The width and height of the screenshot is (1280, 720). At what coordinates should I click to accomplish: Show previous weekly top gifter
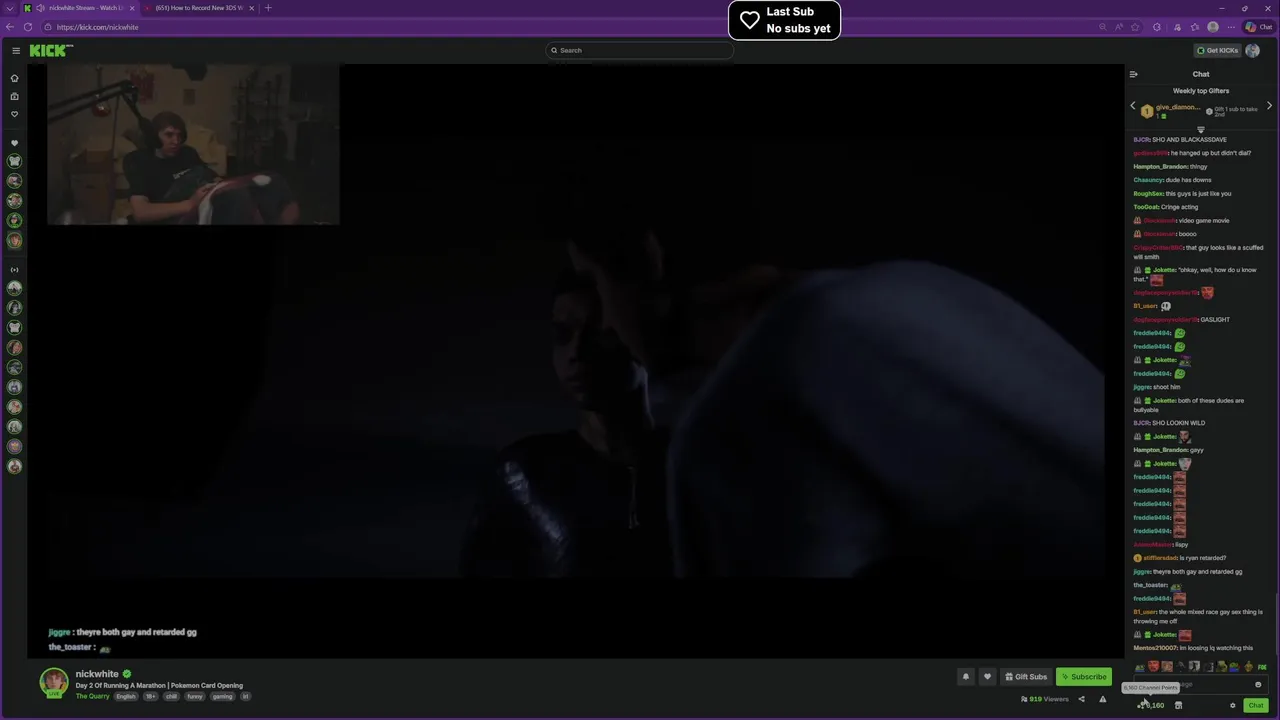pos(1133,106)
